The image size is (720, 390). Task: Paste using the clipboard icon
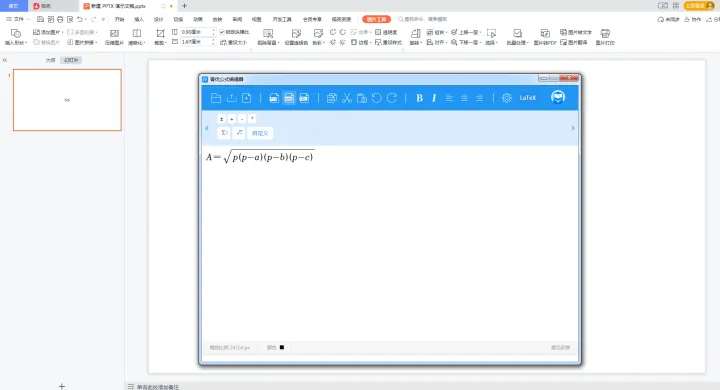[362, 98]
